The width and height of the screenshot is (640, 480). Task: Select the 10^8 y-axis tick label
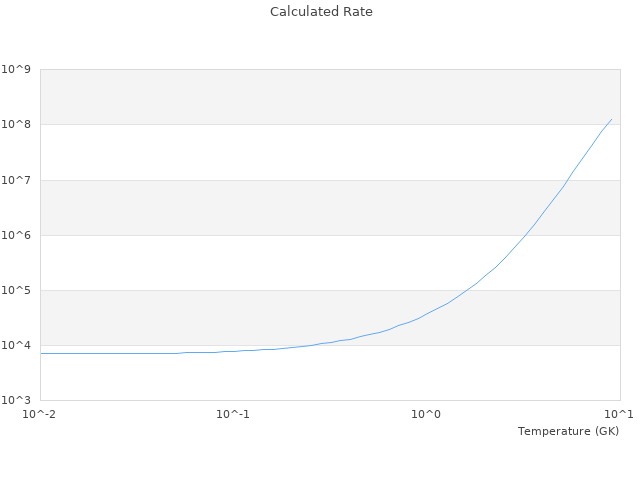tap(16, 125)
